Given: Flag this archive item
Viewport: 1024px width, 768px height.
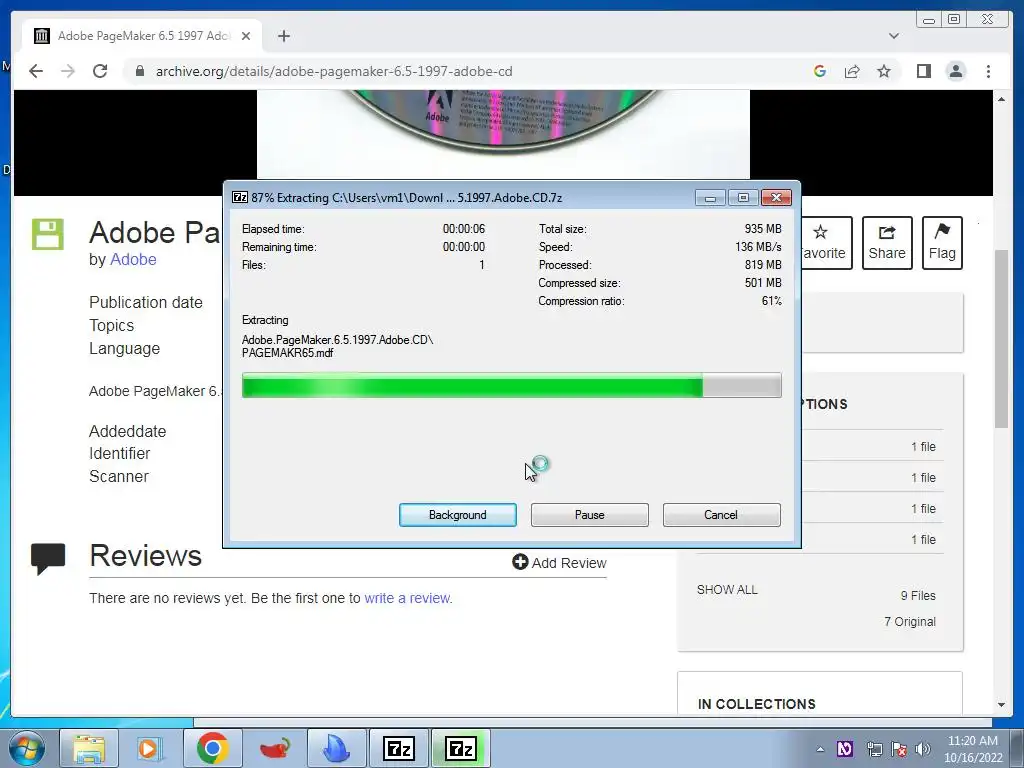Looking at the screenshot, I should pyautogui.click(x=942, y=243).
